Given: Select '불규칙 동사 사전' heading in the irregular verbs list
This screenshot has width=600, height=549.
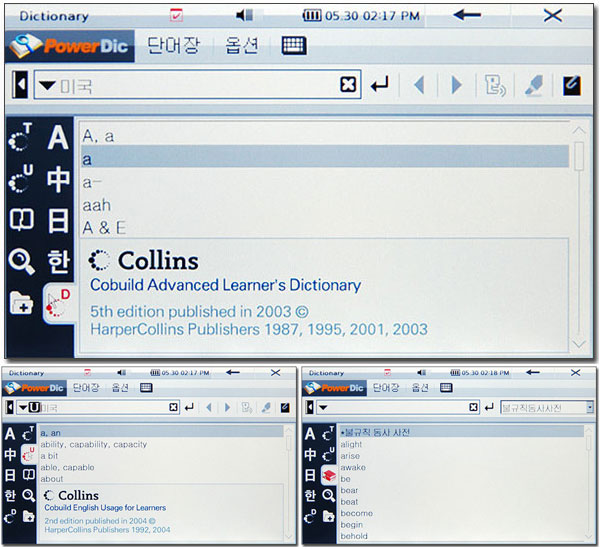Looking at the screenshot, I should pyautogui.click(x=462, y=432).
